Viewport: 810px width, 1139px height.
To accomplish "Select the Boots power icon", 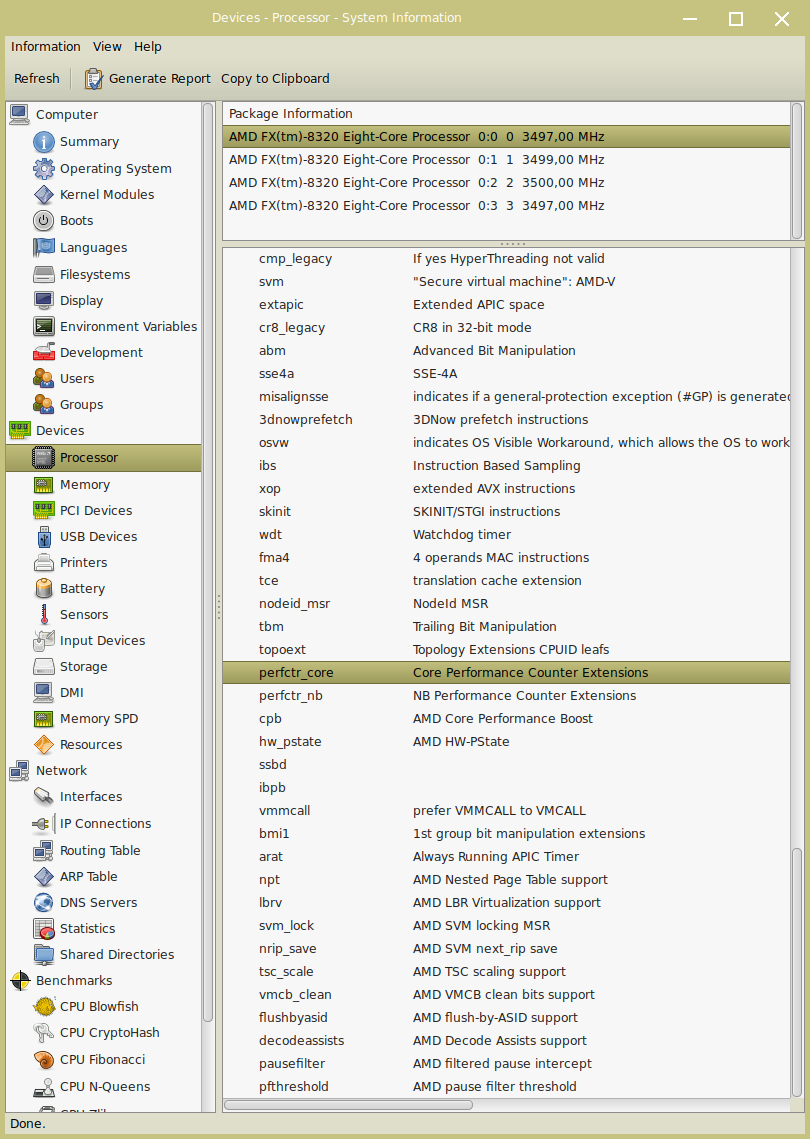I will pyautogui.click(x=44, y=221).
